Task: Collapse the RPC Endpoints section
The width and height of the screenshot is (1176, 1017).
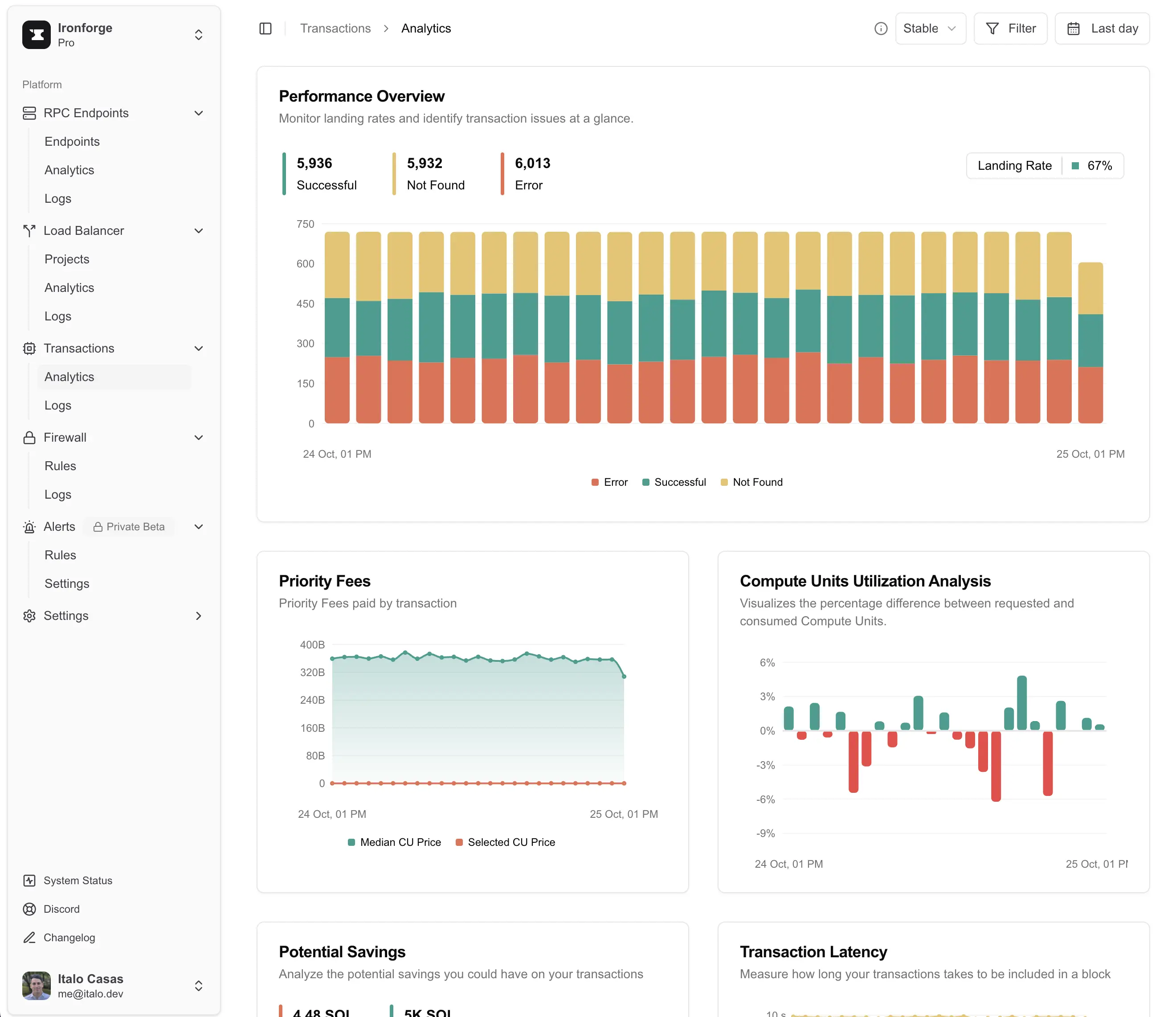Action: (x=199, y=113)
